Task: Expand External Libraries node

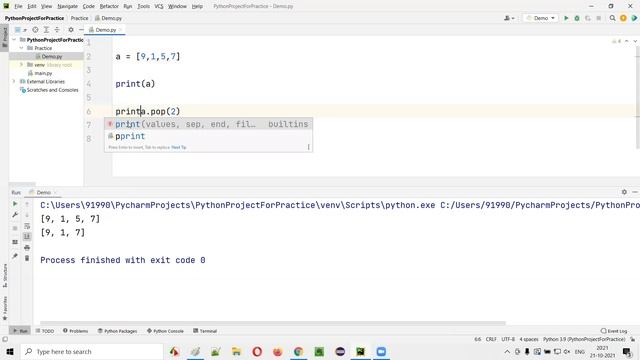Action: click(14, 81)
